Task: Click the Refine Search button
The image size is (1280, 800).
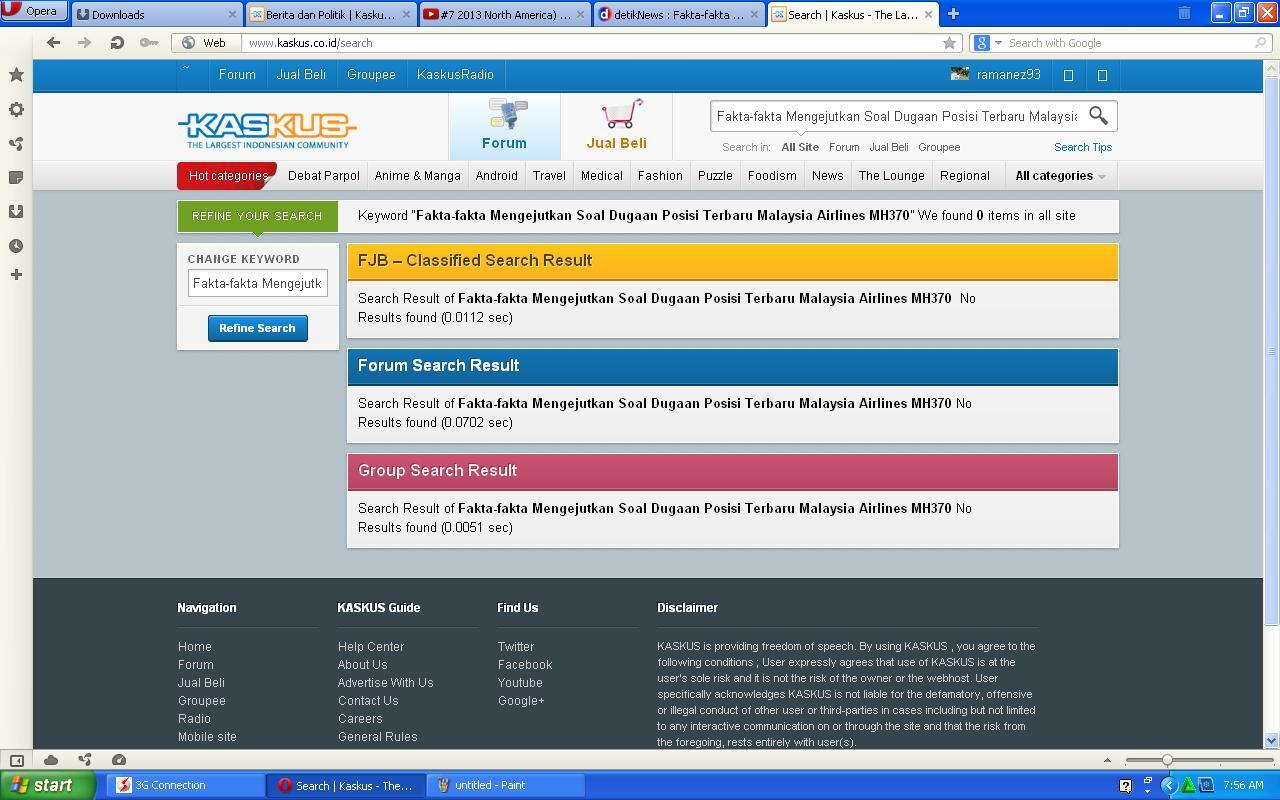Action: pos(257,328)
